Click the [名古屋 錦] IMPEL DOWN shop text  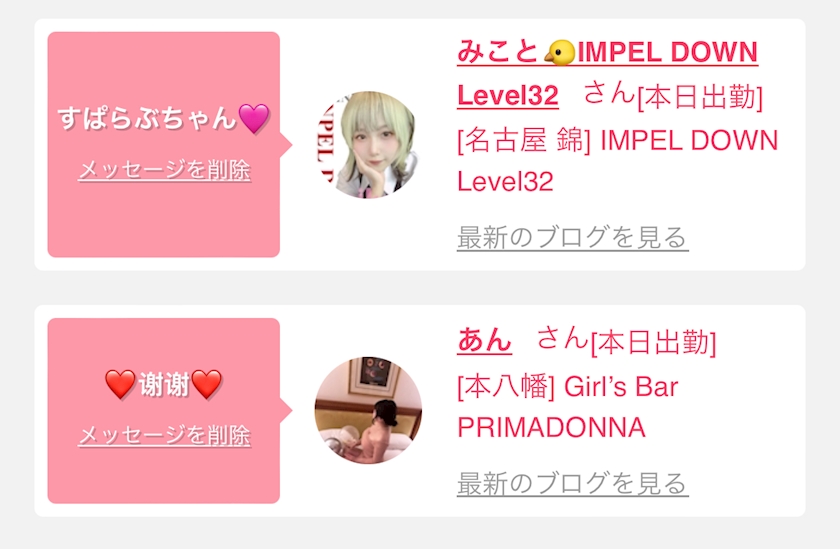pos(617,161)
